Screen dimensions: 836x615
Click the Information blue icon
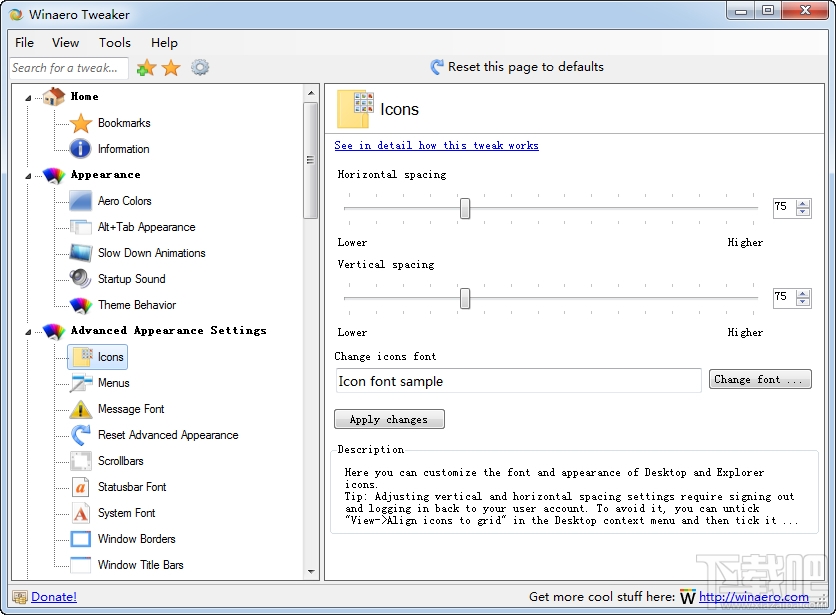click(81, 149)
